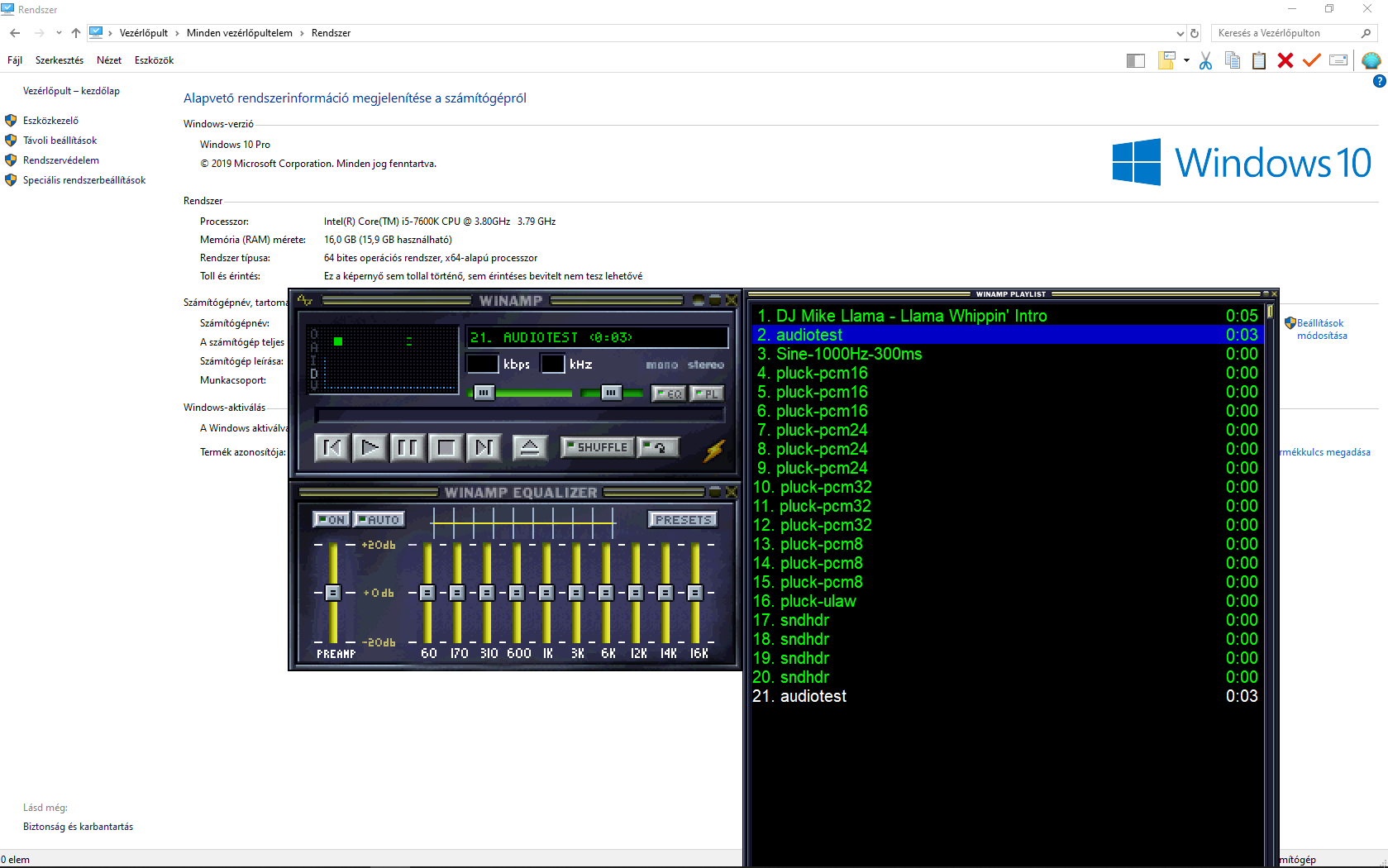This screenshot has width=1388, height=868.
Task: Toggle repeat mode in Winamp
Action: (659, 447)
